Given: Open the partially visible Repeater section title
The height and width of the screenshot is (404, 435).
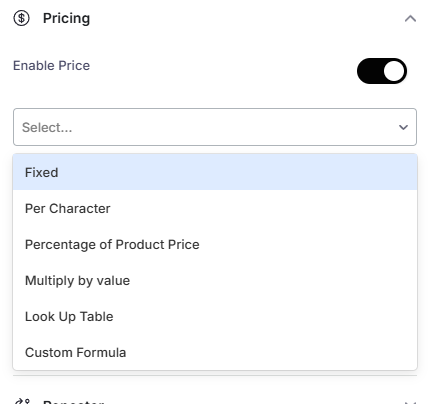Looking at the screenshot, I should pos(73,401).
